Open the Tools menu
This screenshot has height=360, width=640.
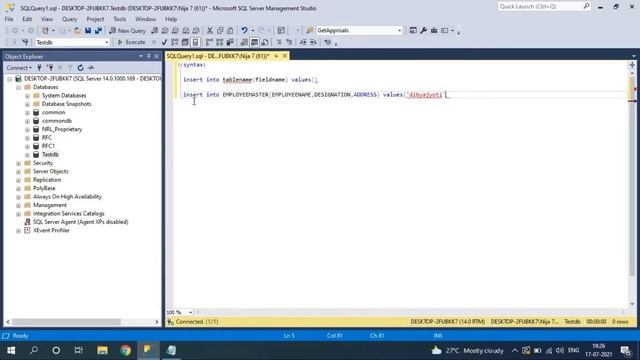tap(120, 19)
